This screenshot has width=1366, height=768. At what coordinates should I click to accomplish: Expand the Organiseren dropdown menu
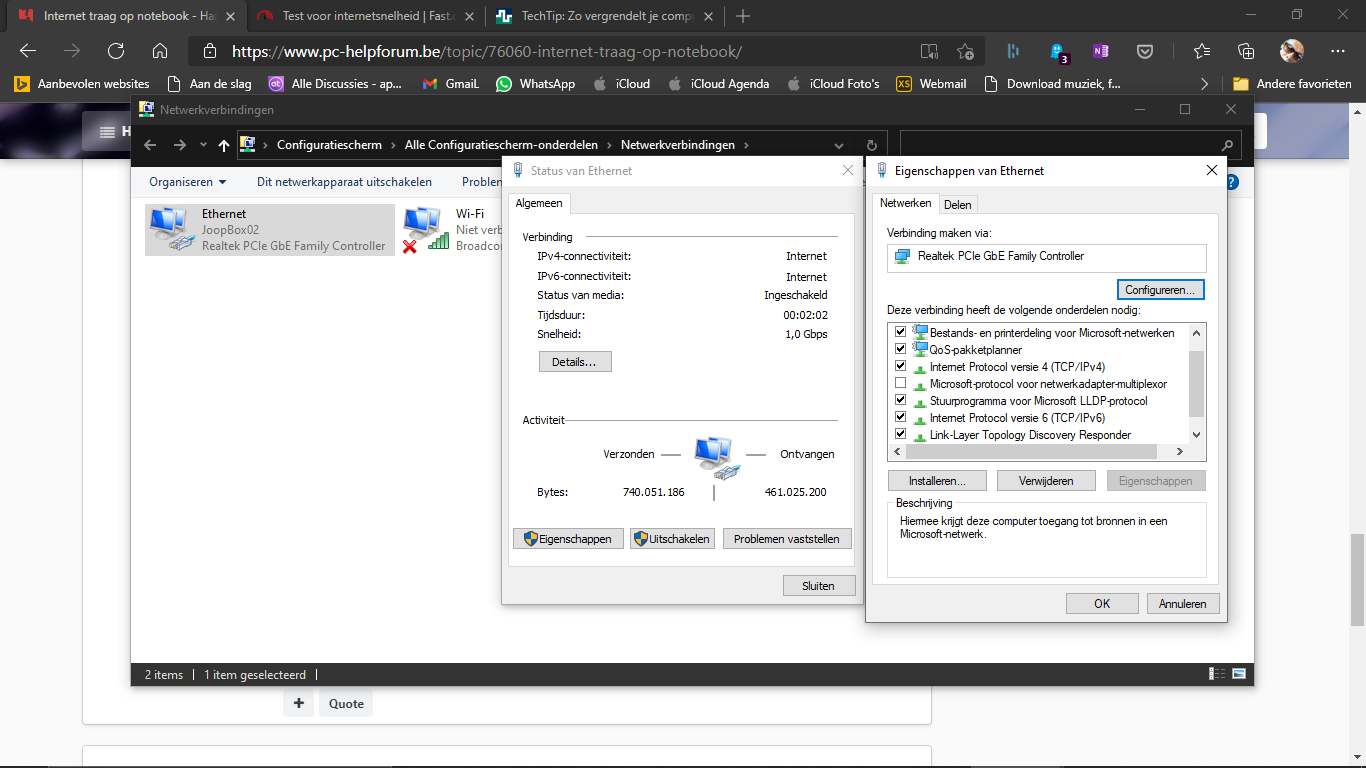188,182
